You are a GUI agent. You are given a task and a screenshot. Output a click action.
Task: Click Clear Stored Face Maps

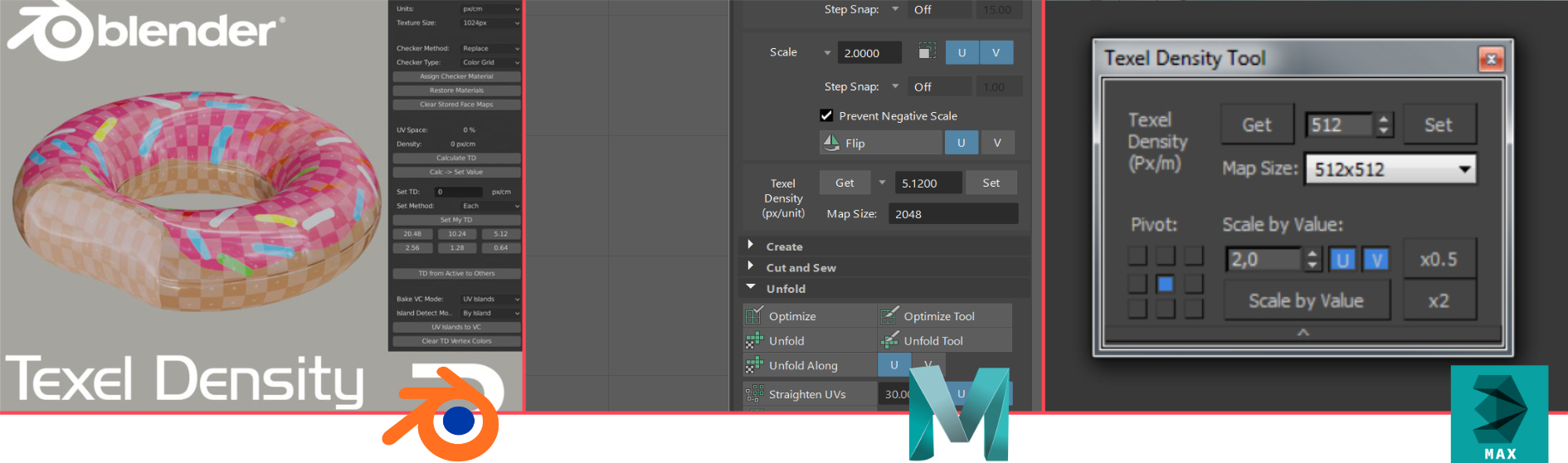point(456,105)
